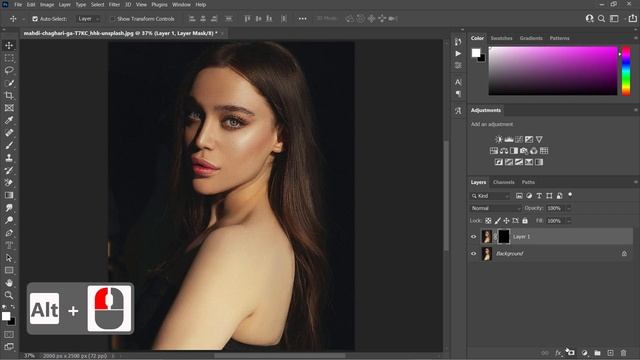Select the Zoom tool in the toolbox

tap(9, 295)
